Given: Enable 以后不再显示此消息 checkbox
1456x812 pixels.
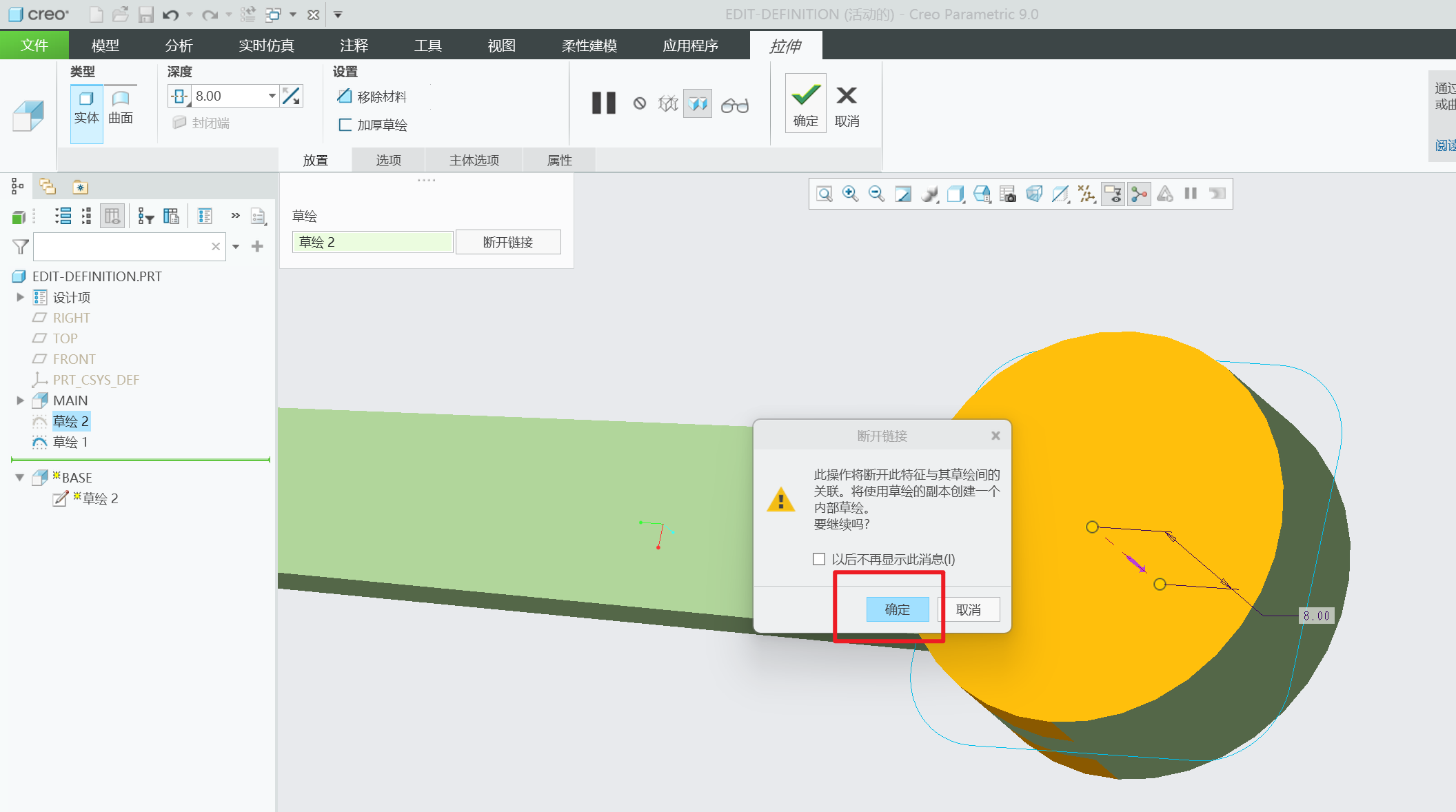Looking at the screenshot, I should [x=819, y=559].
